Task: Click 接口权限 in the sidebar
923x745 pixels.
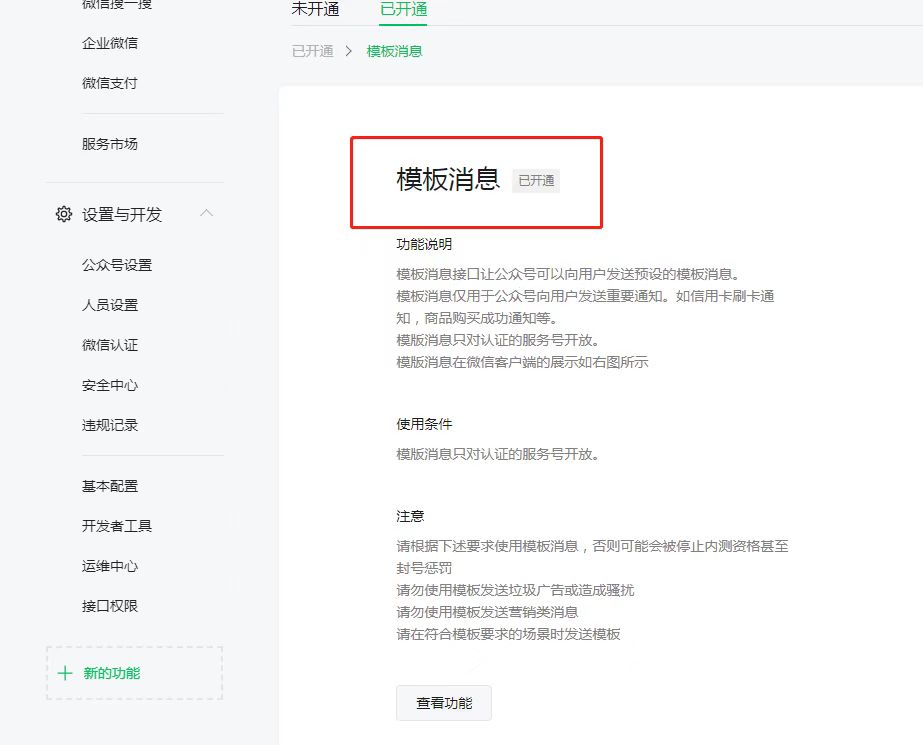Action: coord(110,606)
